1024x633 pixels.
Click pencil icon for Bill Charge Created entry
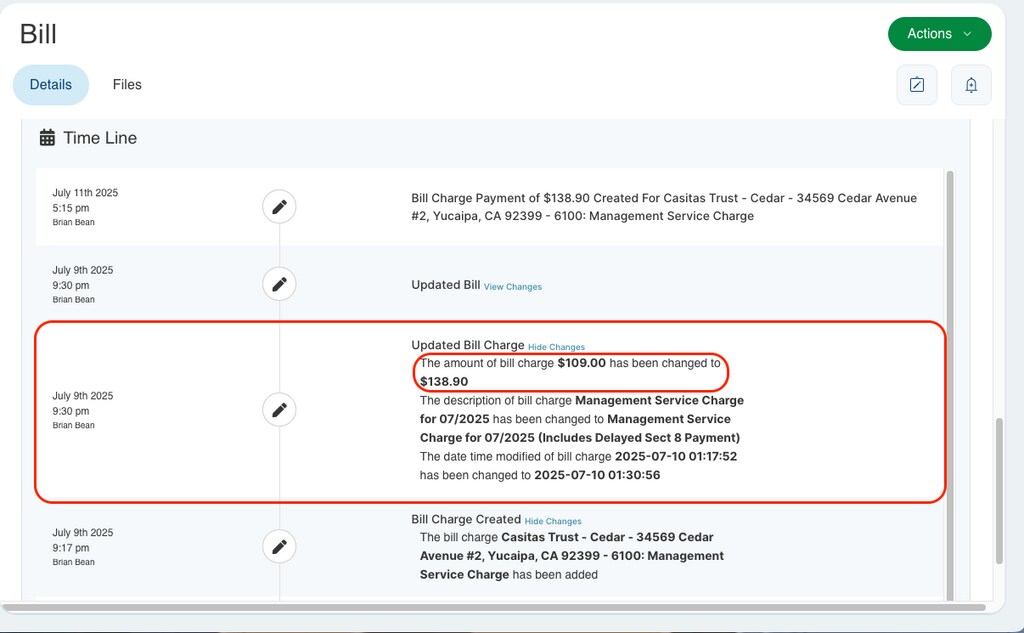tap(280, 547)
